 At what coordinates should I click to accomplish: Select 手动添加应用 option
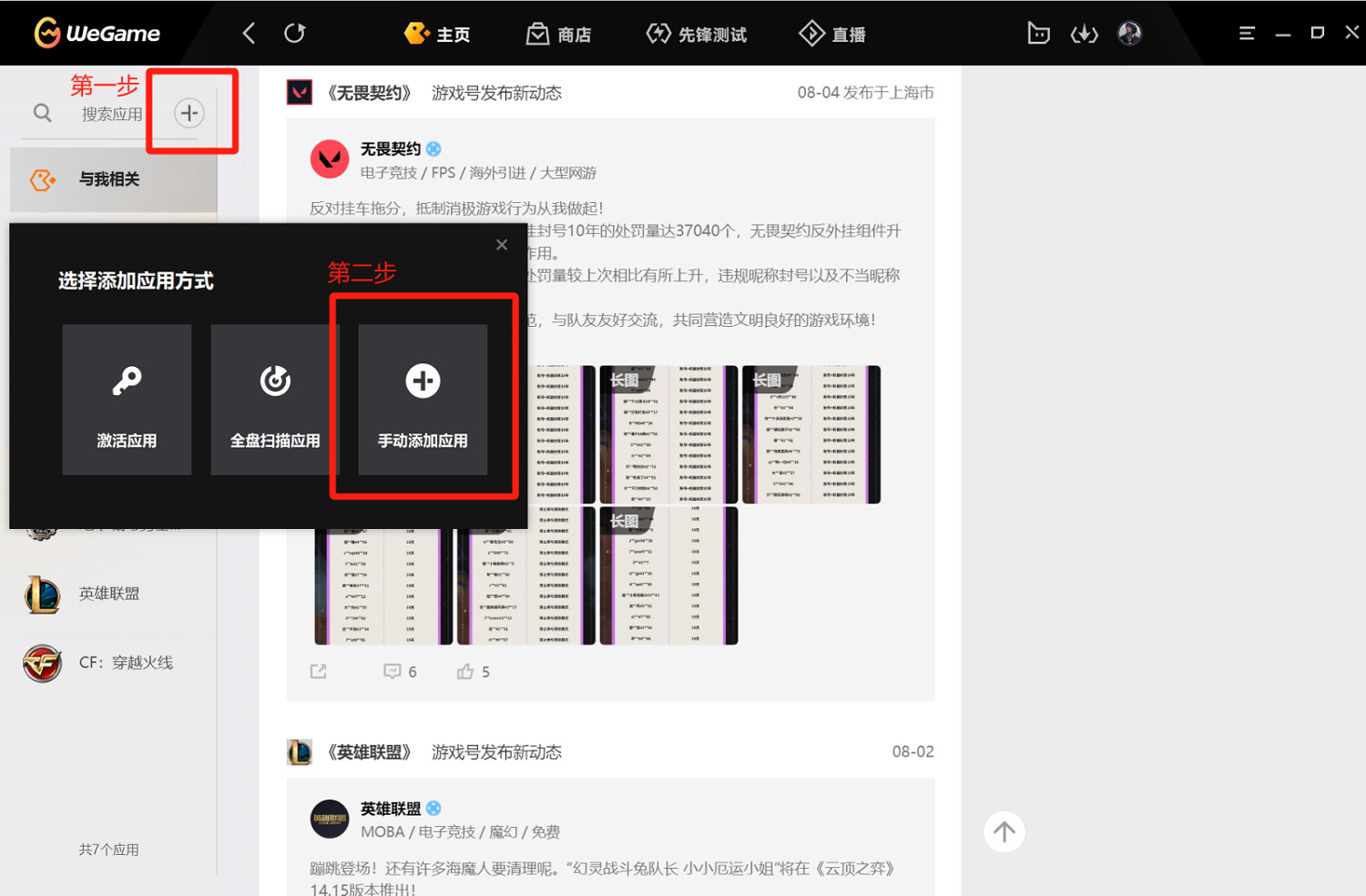click(423, 400)
